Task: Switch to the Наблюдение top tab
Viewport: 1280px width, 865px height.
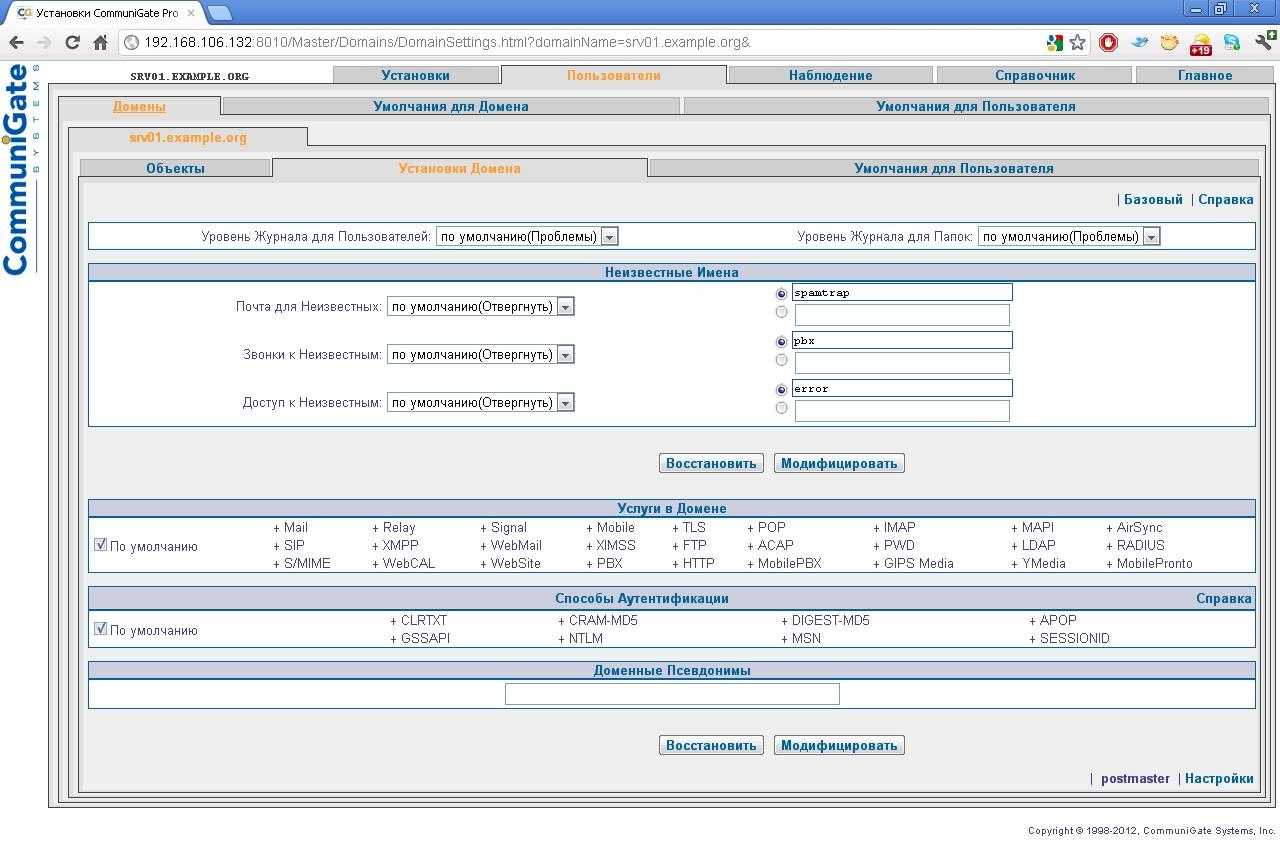Action: (x=830, y=75)
